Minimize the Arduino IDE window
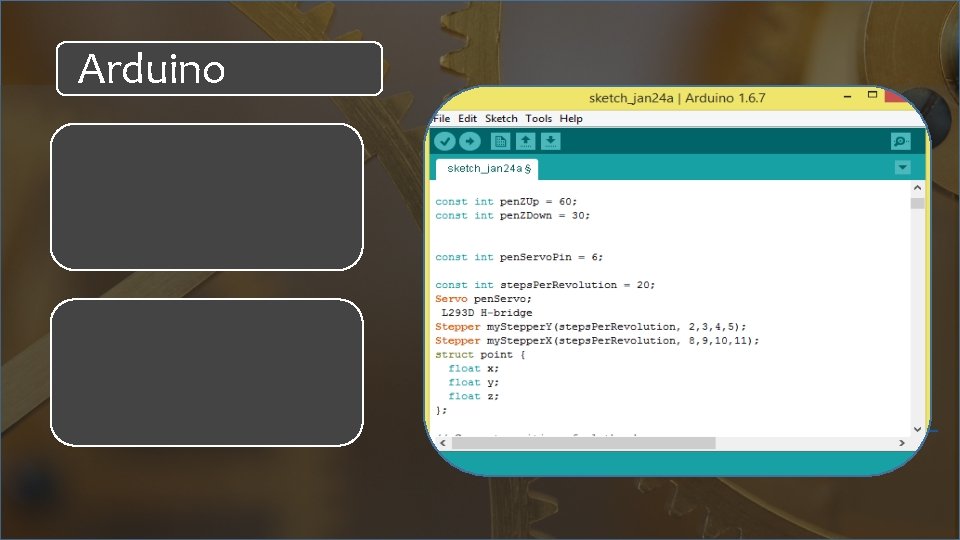 point(847,96)
